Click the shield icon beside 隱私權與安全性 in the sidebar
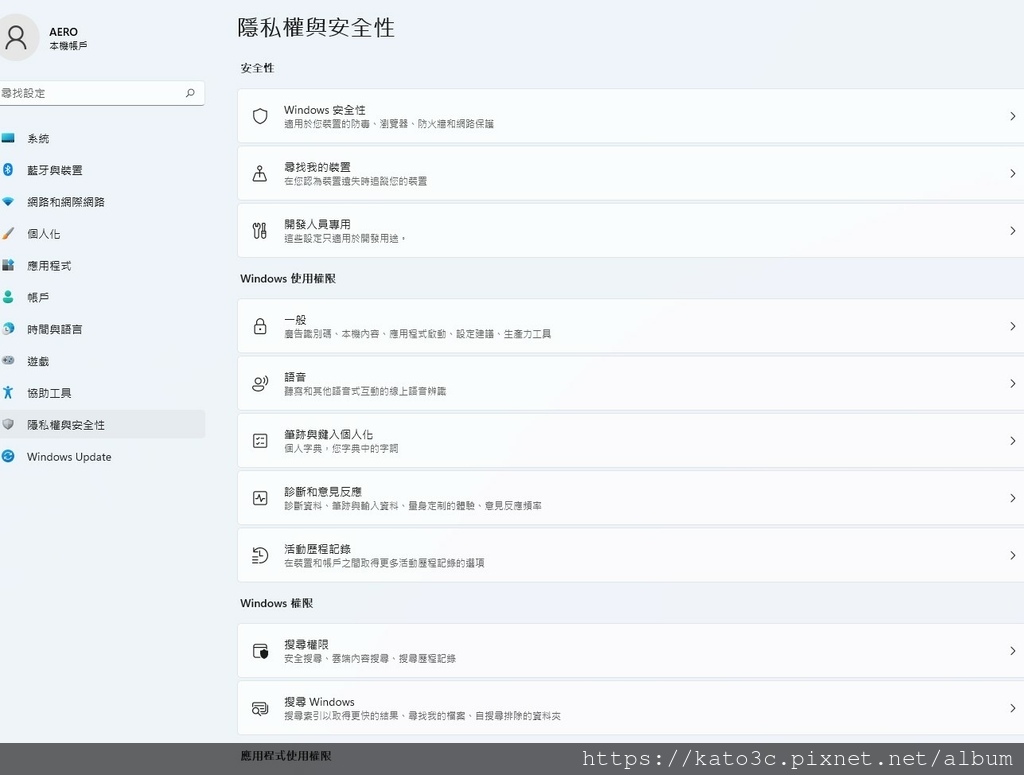Viewport: 1024px width, 775px height. point(8,424)
